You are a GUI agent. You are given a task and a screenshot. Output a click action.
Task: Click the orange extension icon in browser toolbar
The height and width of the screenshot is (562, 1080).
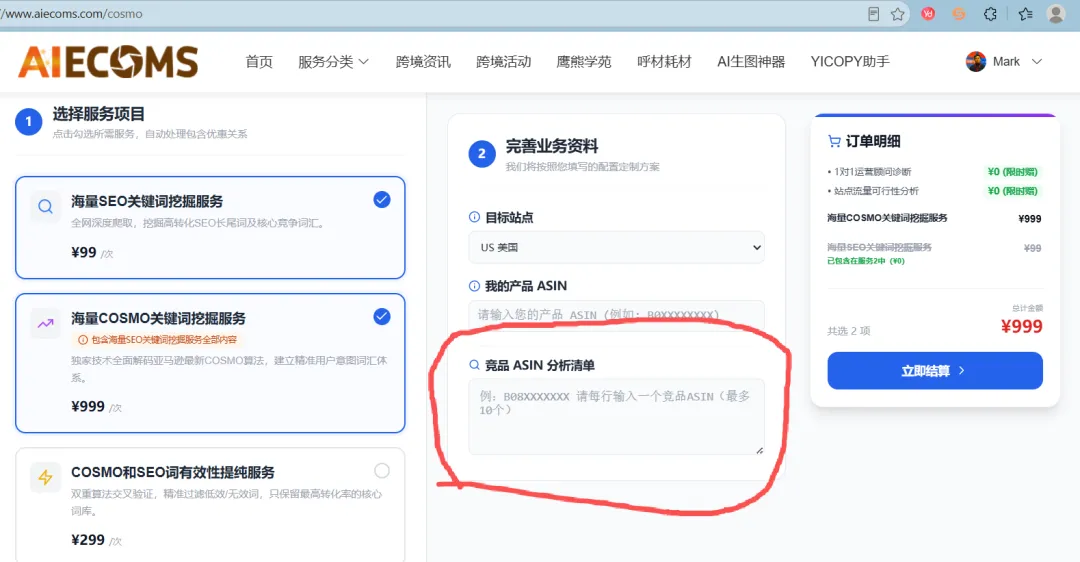point(959,14)
